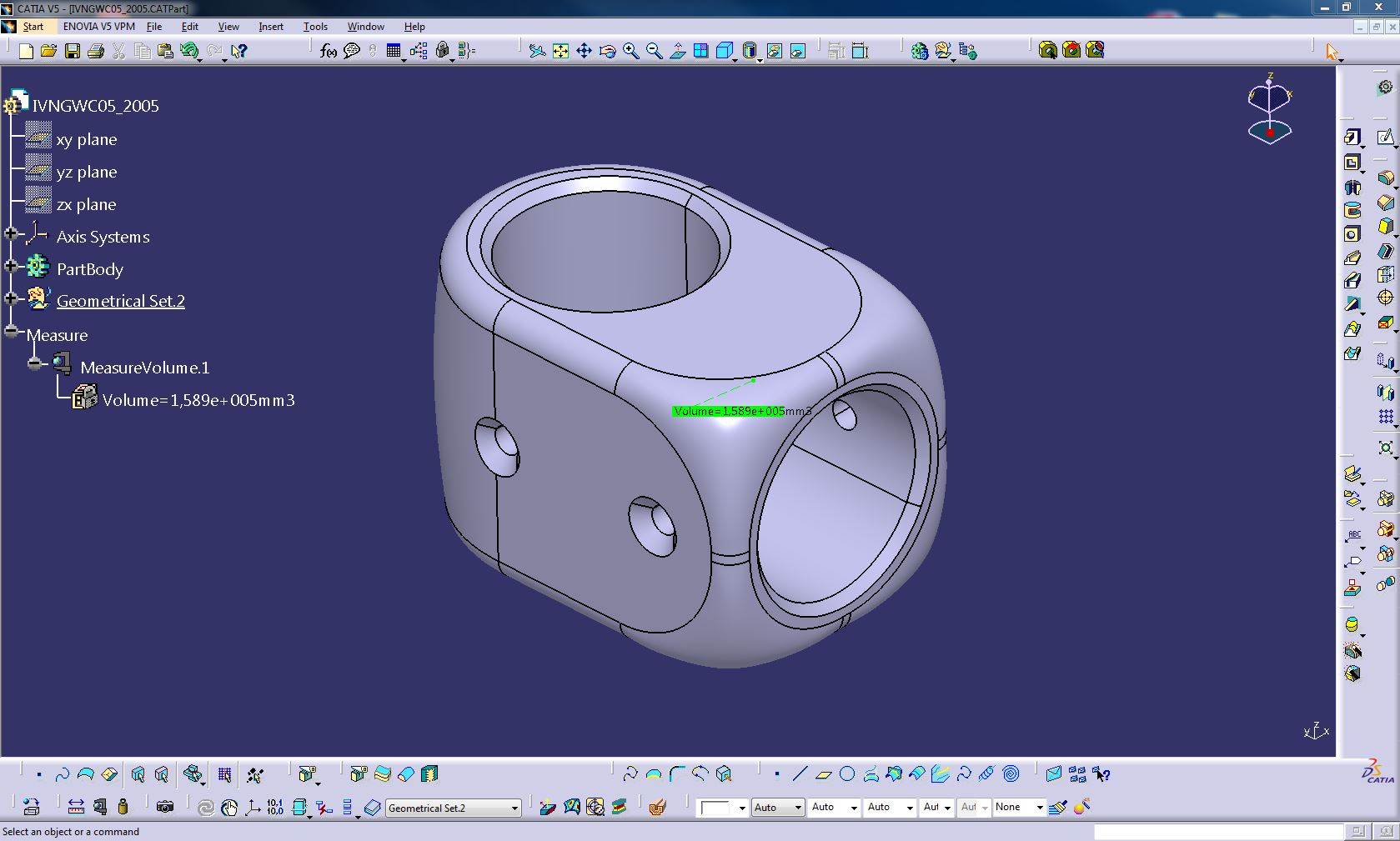Expand the Geometrical Set.2 tree node

11,298
